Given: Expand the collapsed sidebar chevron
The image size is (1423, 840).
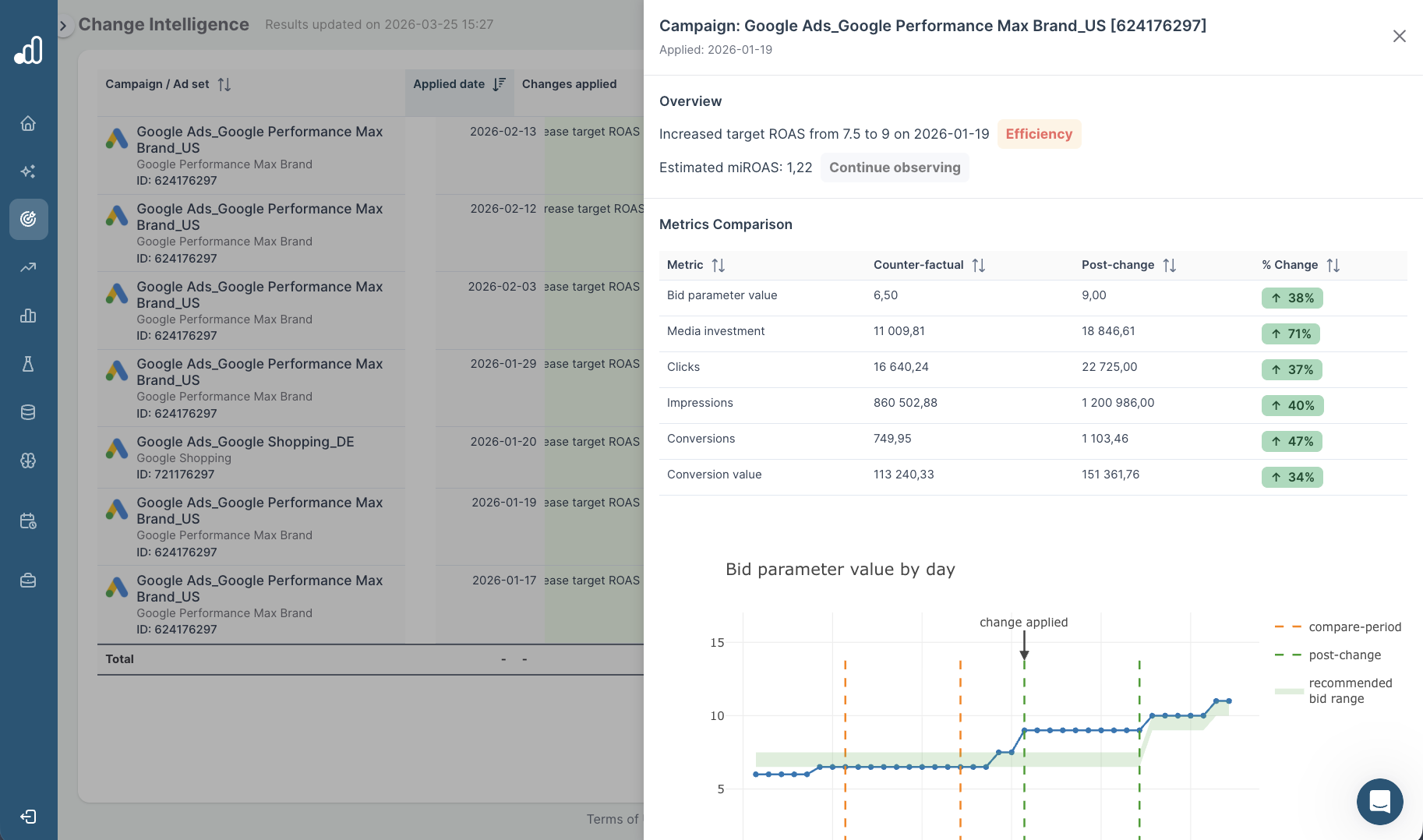Looking at the screenshot, I should [x=64, y=26].
